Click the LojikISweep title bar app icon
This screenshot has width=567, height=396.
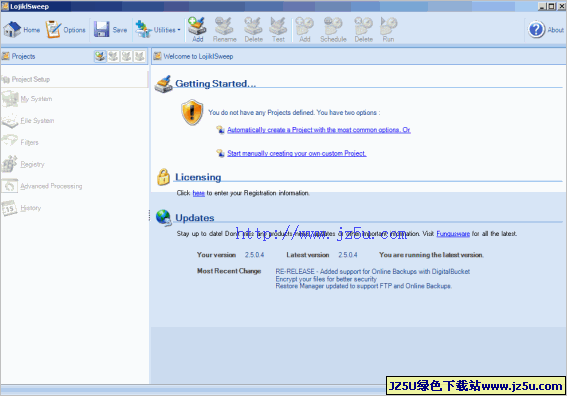[5, 6]
